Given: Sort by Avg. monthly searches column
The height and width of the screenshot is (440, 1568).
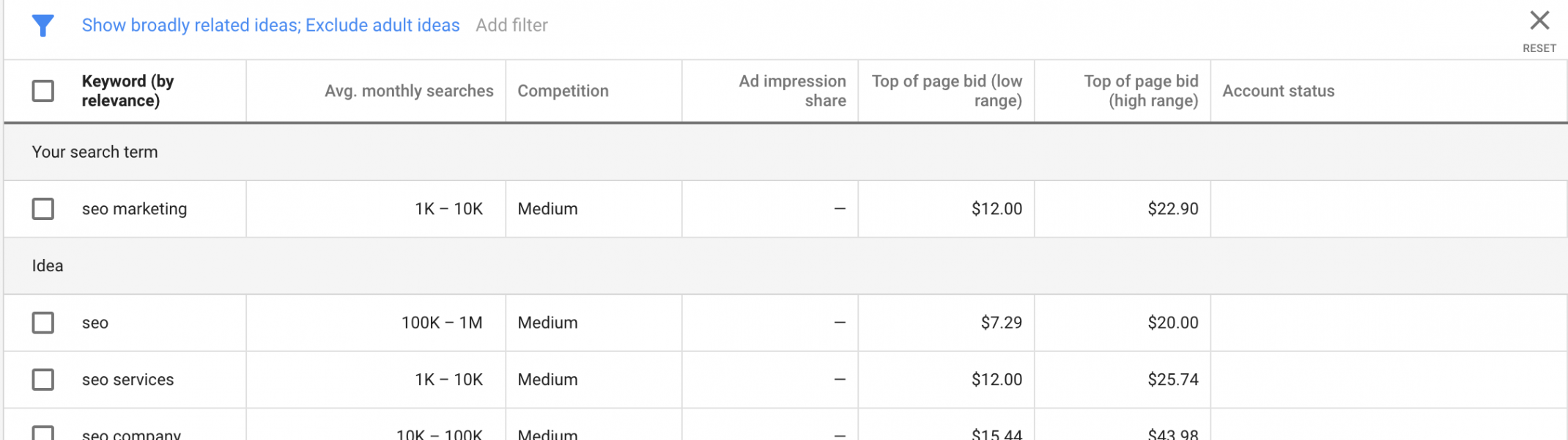Looking at the screenshot, I should point(409,91).
